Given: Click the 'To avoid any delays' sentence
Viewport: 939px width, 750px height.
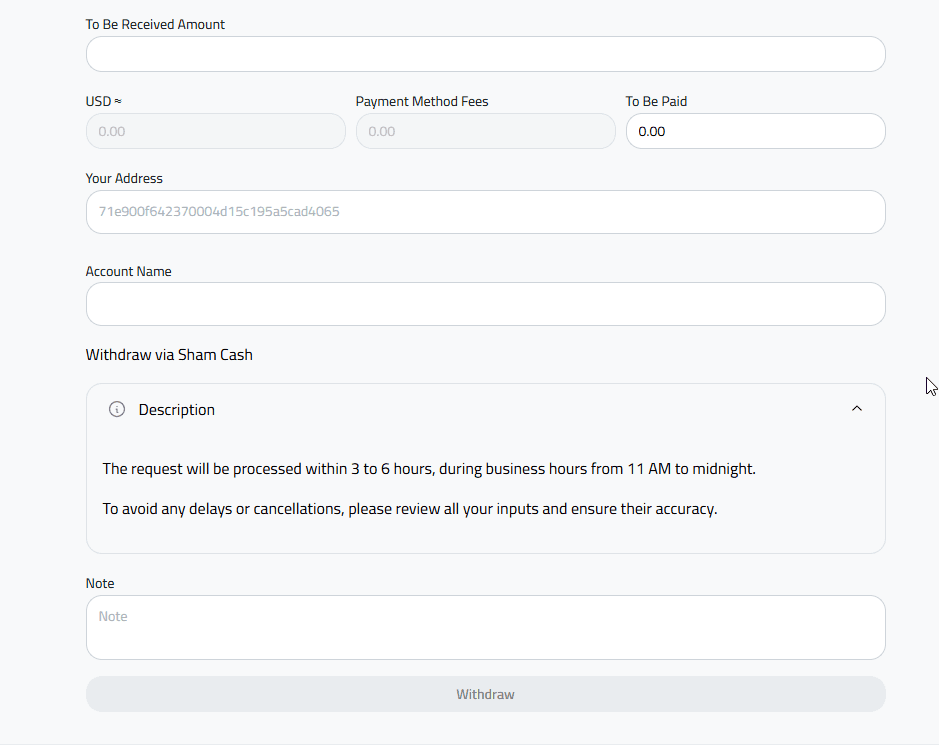Looking at the screenshot, I should coord(410,509).
